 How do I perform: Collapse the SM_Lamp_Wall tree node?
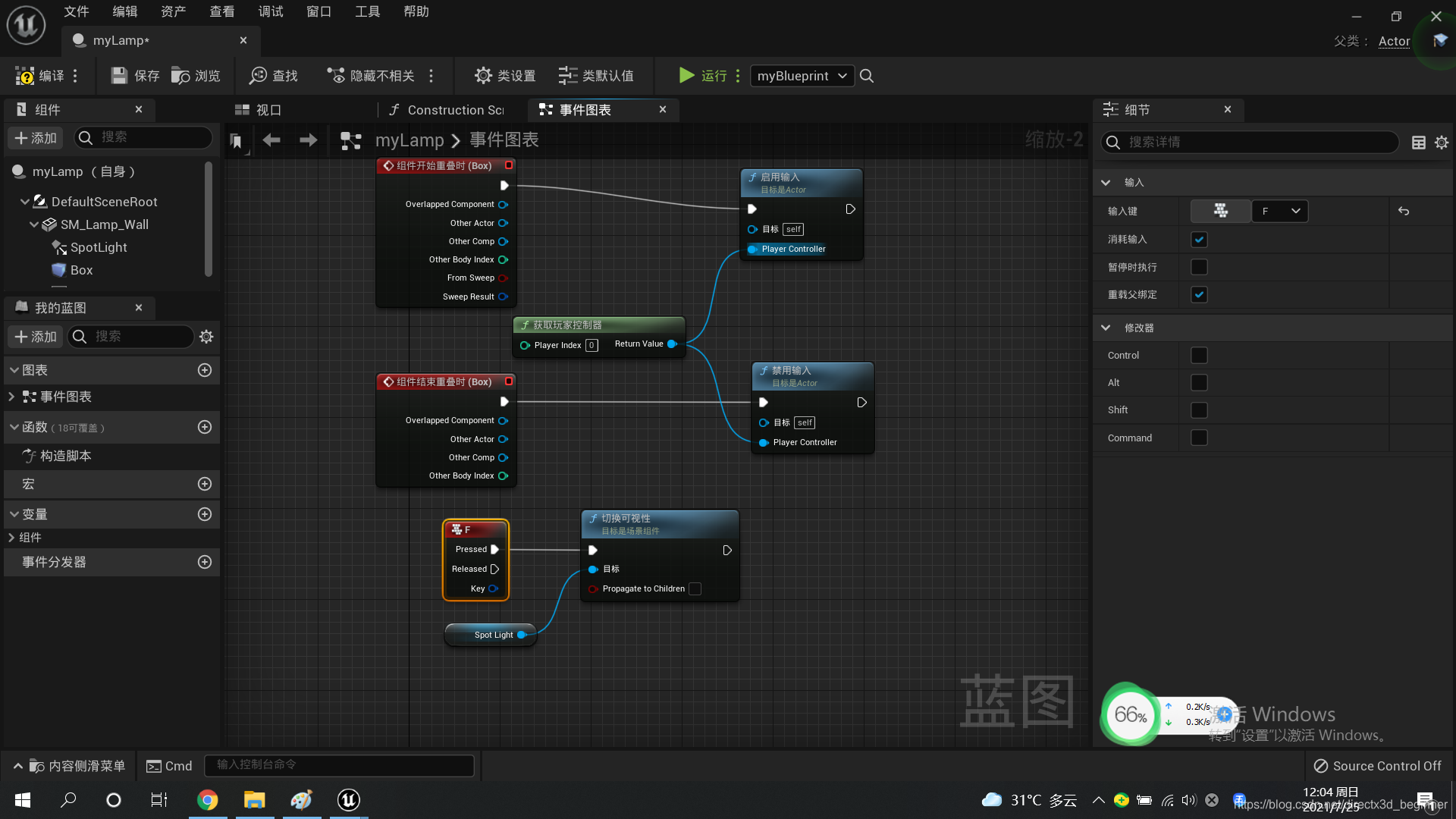coord(34,225)
